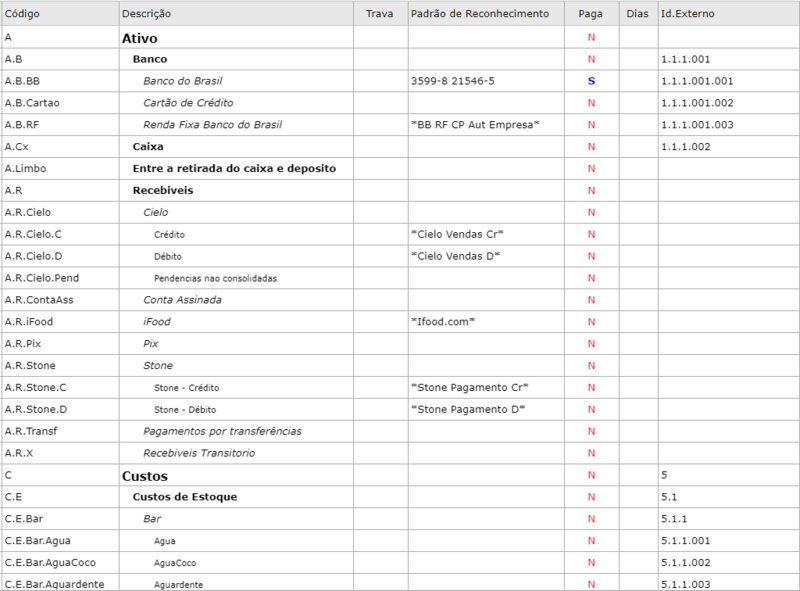Click the N Paga value for C.E

click(591, 497)
